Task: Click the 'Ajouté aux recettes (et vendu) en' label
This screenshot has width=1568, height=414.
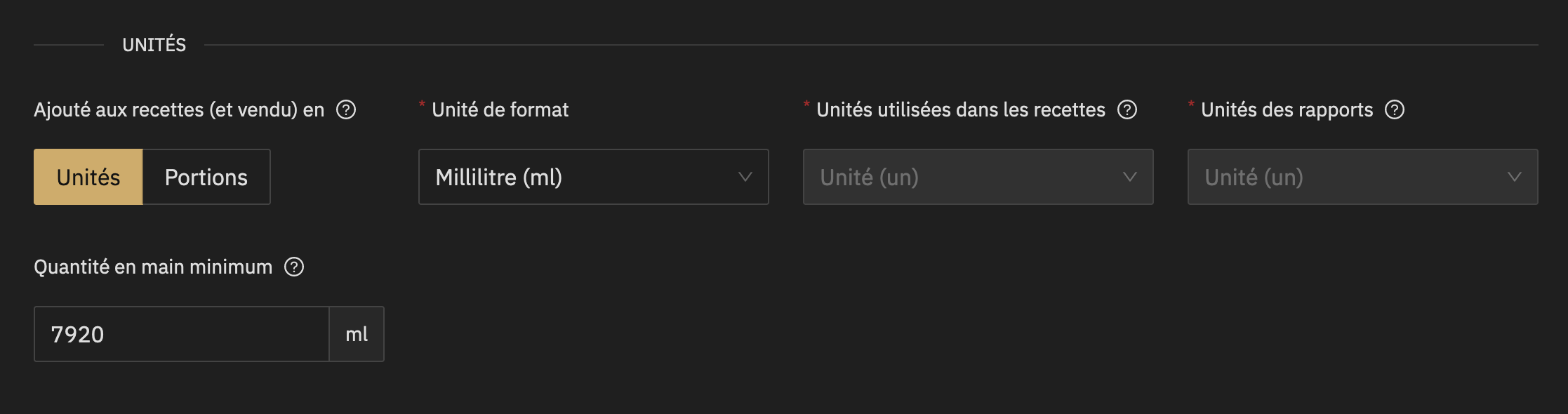Action: pos(179,110)
